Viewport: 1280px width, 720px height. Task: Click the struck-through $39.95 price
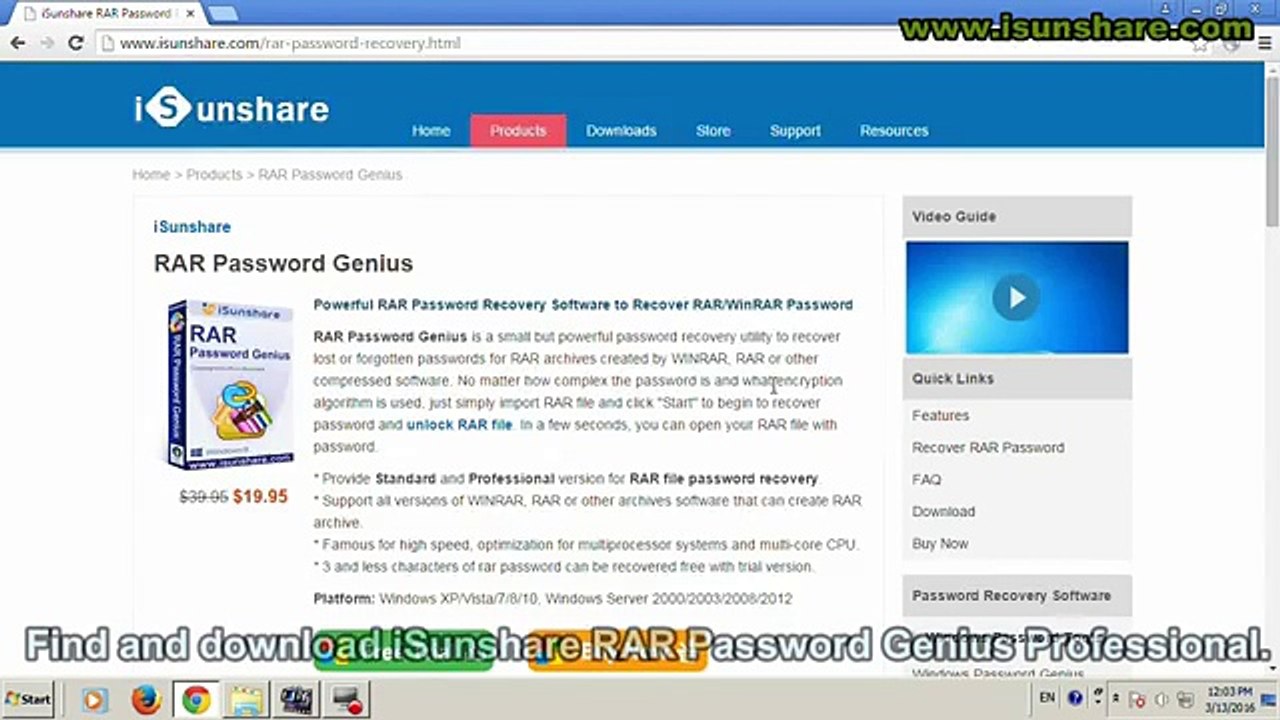pos(204,496)
